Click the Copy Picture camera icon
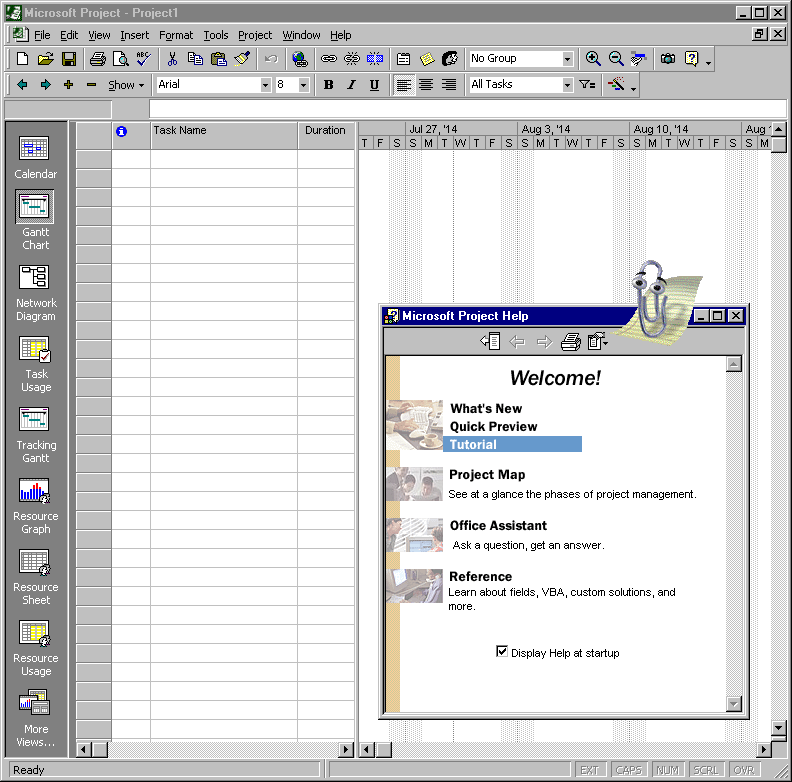 click(x=668, y=59)
